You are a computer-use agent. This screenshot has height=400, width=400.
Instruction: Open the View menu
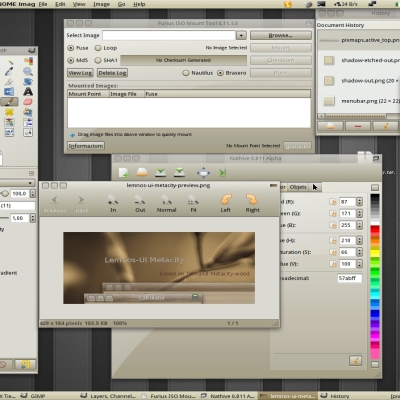click(79, 4)
